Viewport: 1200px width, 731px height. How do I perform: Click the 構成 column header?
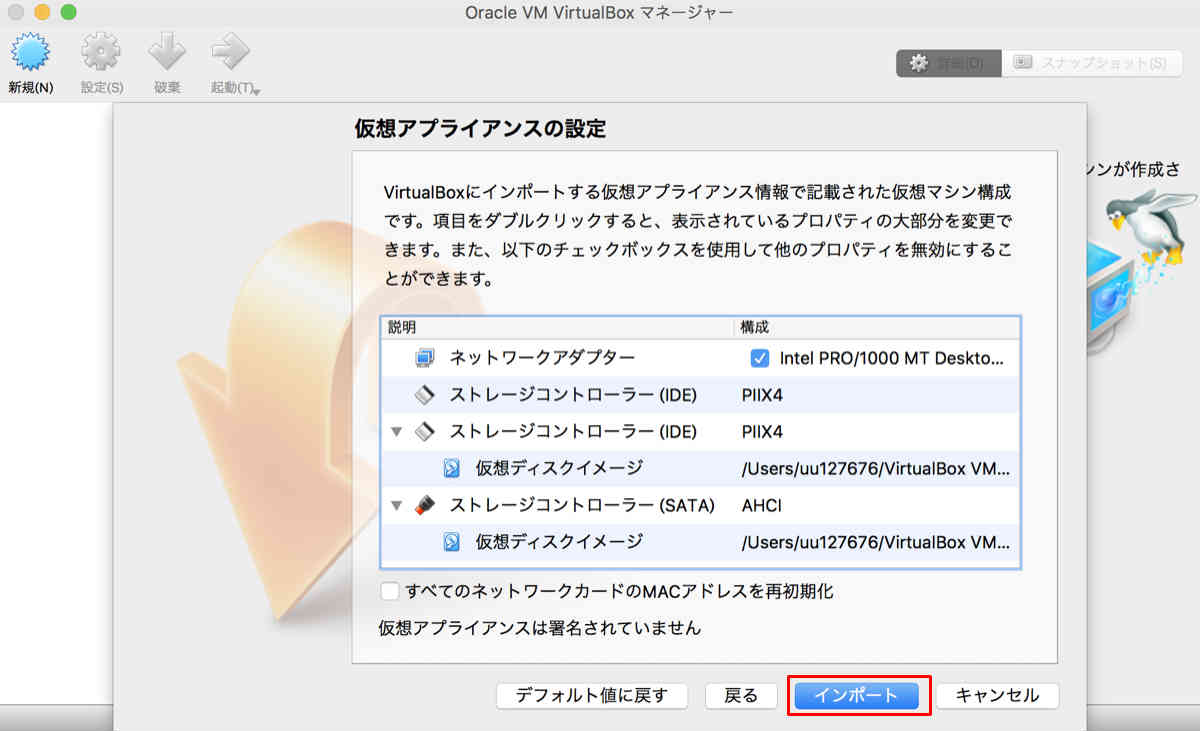point(877,327)
